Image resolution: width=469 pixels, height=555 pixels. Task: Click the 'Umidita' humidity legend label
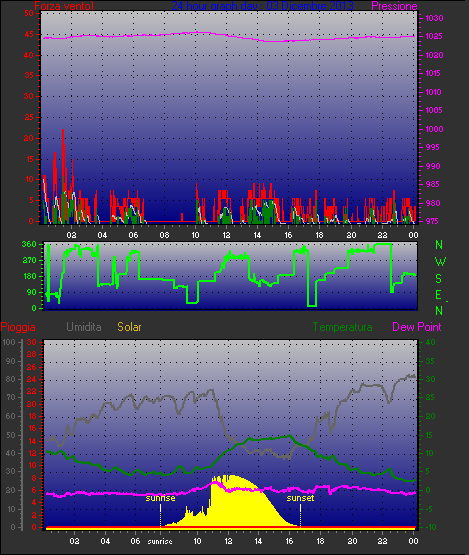point(84,327)
